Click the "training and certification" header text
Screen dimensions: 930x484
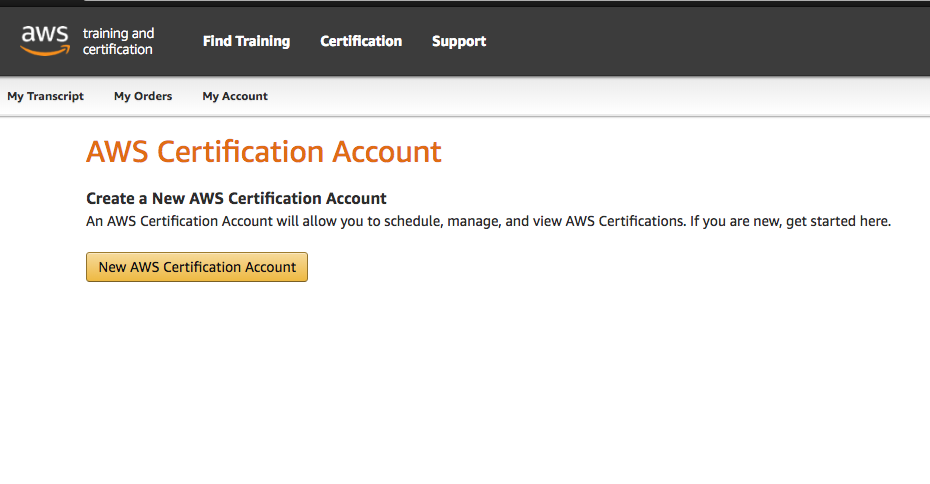118,41
